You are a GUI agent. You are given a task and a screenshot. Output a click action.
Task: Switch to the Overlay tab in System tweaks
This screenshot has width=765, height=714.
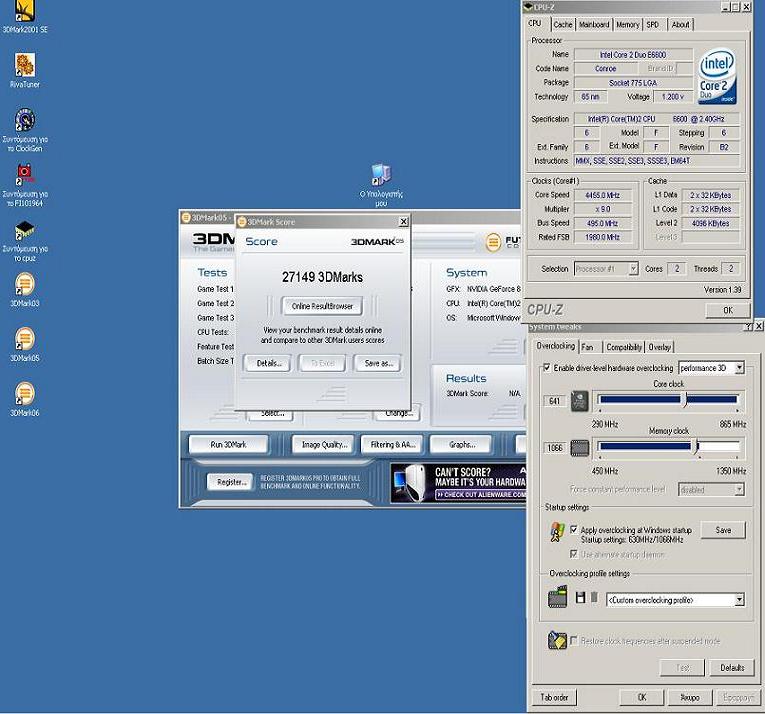click(660, 347)
